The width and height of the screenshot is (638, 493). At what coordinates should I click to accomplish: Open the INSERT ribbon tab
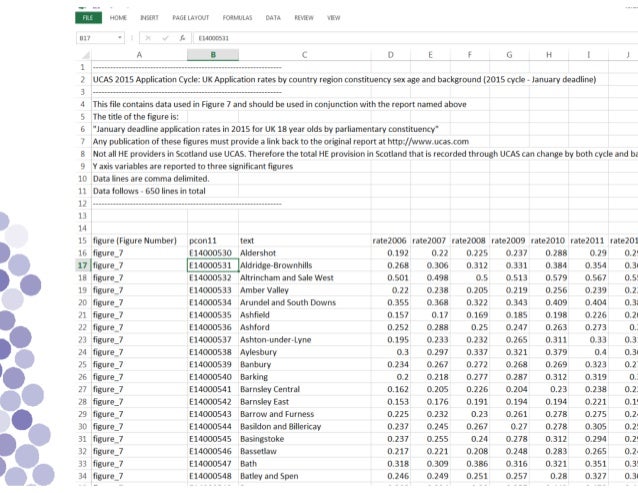149,18
